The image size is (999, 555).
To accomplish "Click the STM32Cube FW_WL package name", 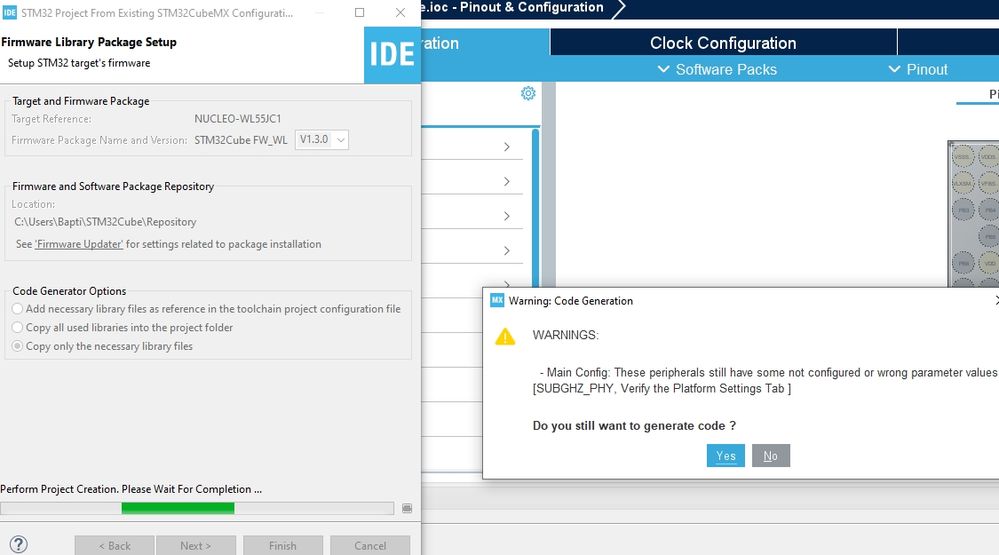I will pos(241,140).
